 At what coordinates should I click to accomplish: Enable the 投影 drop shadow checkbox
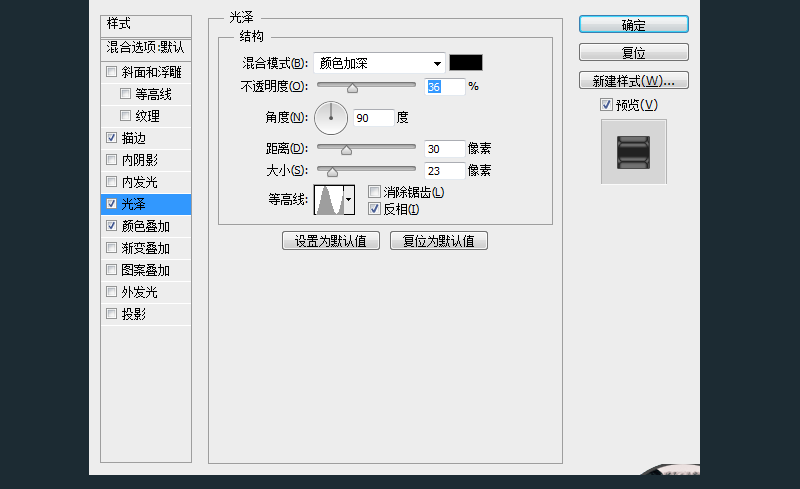(x=111, y=314)
